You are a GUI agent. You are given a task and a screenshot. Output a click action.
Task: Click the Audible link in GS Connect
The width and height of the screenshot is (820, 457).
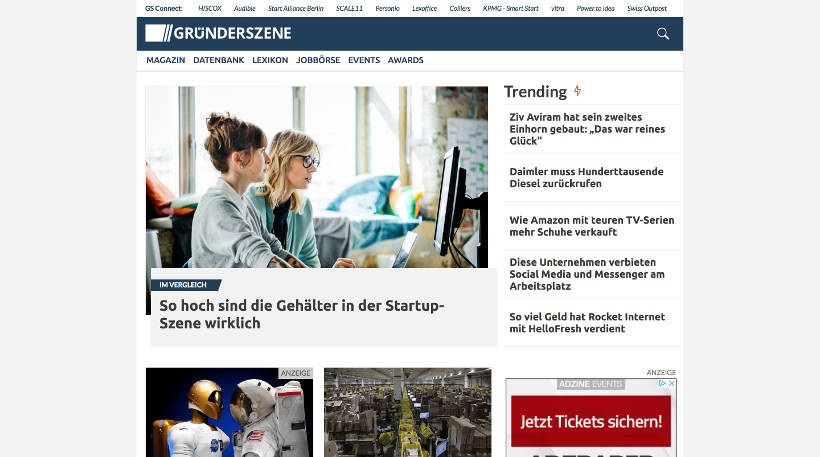pos(244,8)
